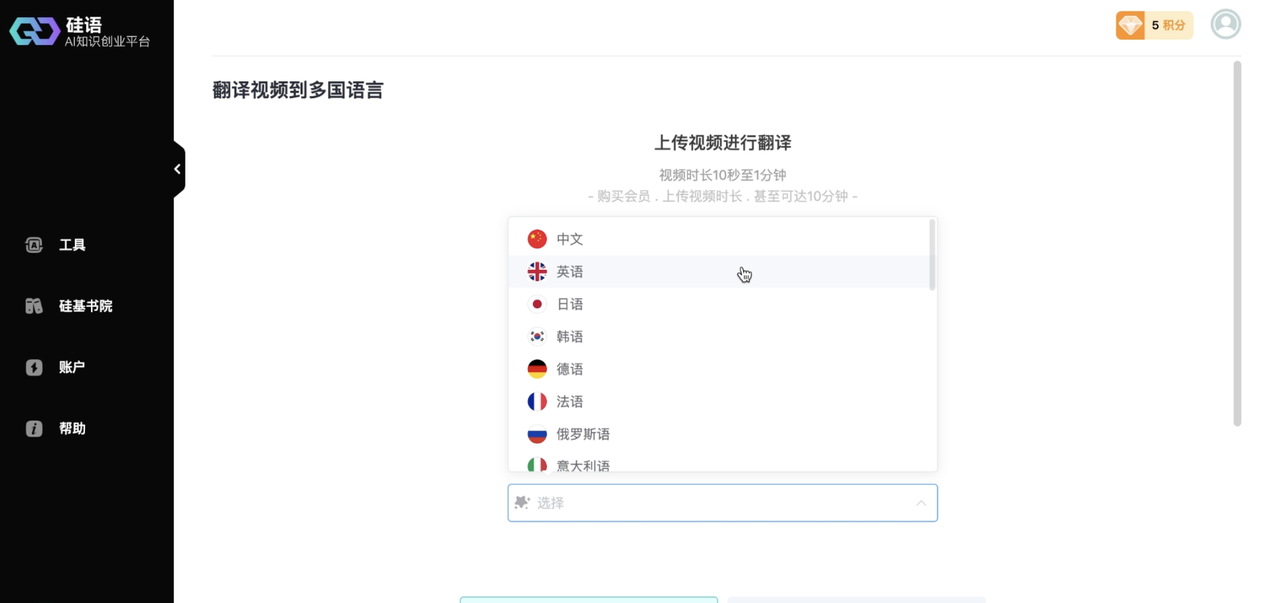Click the 账户 lightning icon
The height and width of the screenshot is (603, 1280).
click(x=34, y=367)
